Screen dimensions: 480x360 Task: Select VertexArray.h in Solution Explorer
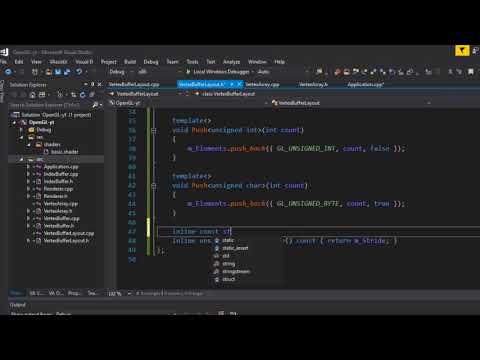58,211
